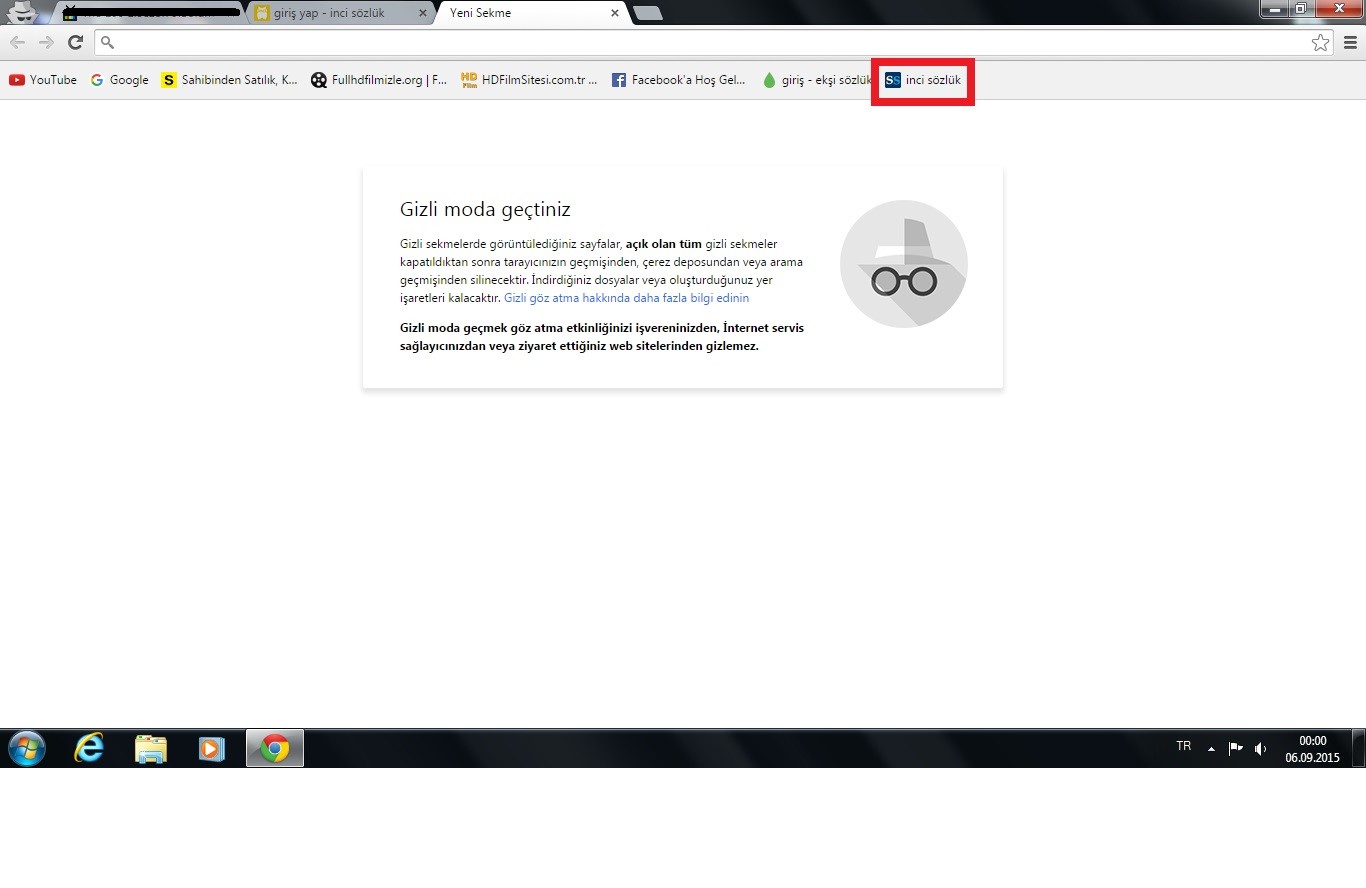Viewport: 1366px width, 888px height.
Task: Click the back navigation arrow
Action: point(17,42)
